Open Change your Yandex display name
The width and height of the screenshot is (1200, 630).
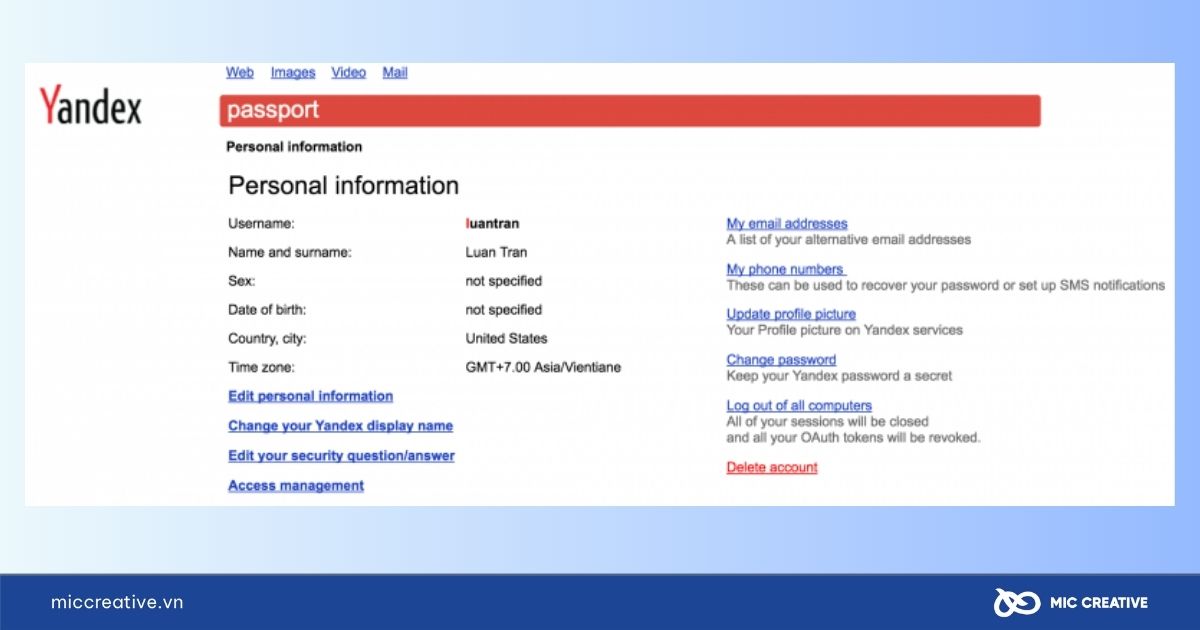pos(341,426)
